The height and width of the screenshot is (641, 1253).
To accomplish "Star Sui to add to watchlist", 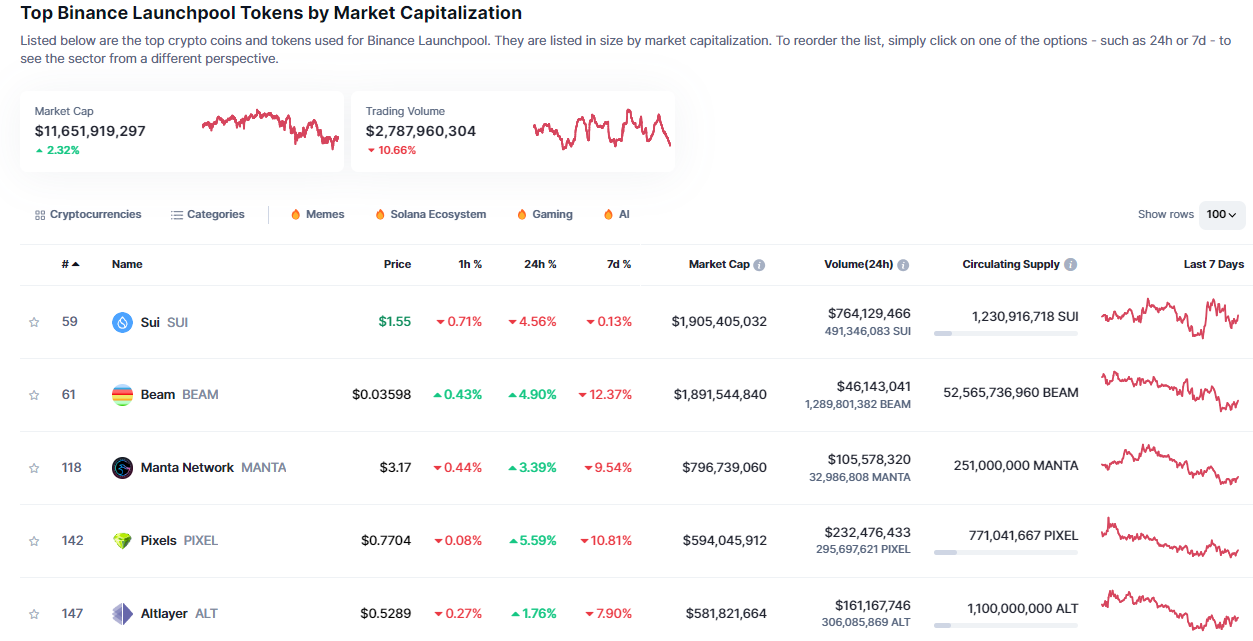I will point(34,322).
